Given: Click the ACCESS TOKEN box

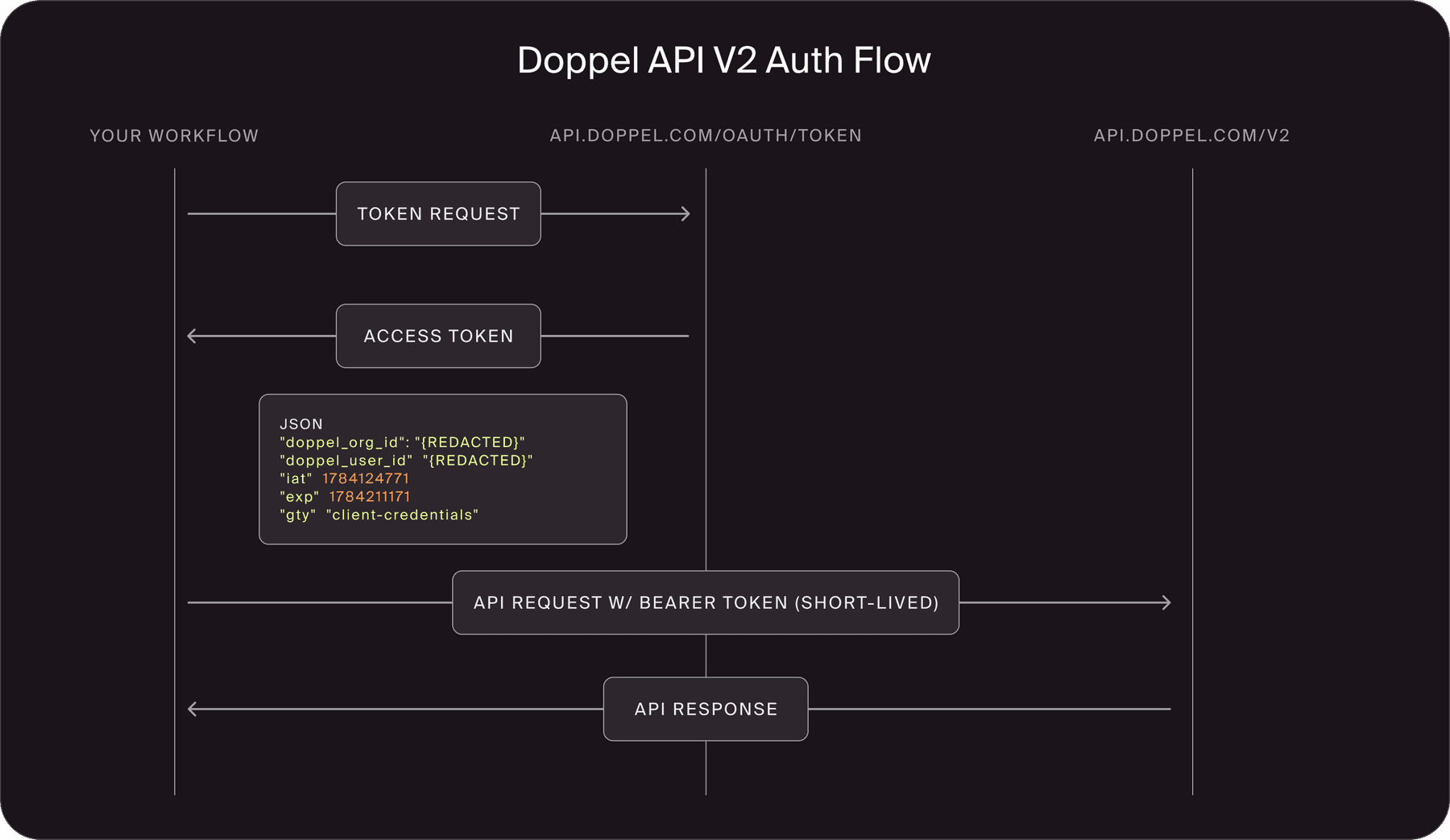Looking at the screenshot, I should [438, 336].
